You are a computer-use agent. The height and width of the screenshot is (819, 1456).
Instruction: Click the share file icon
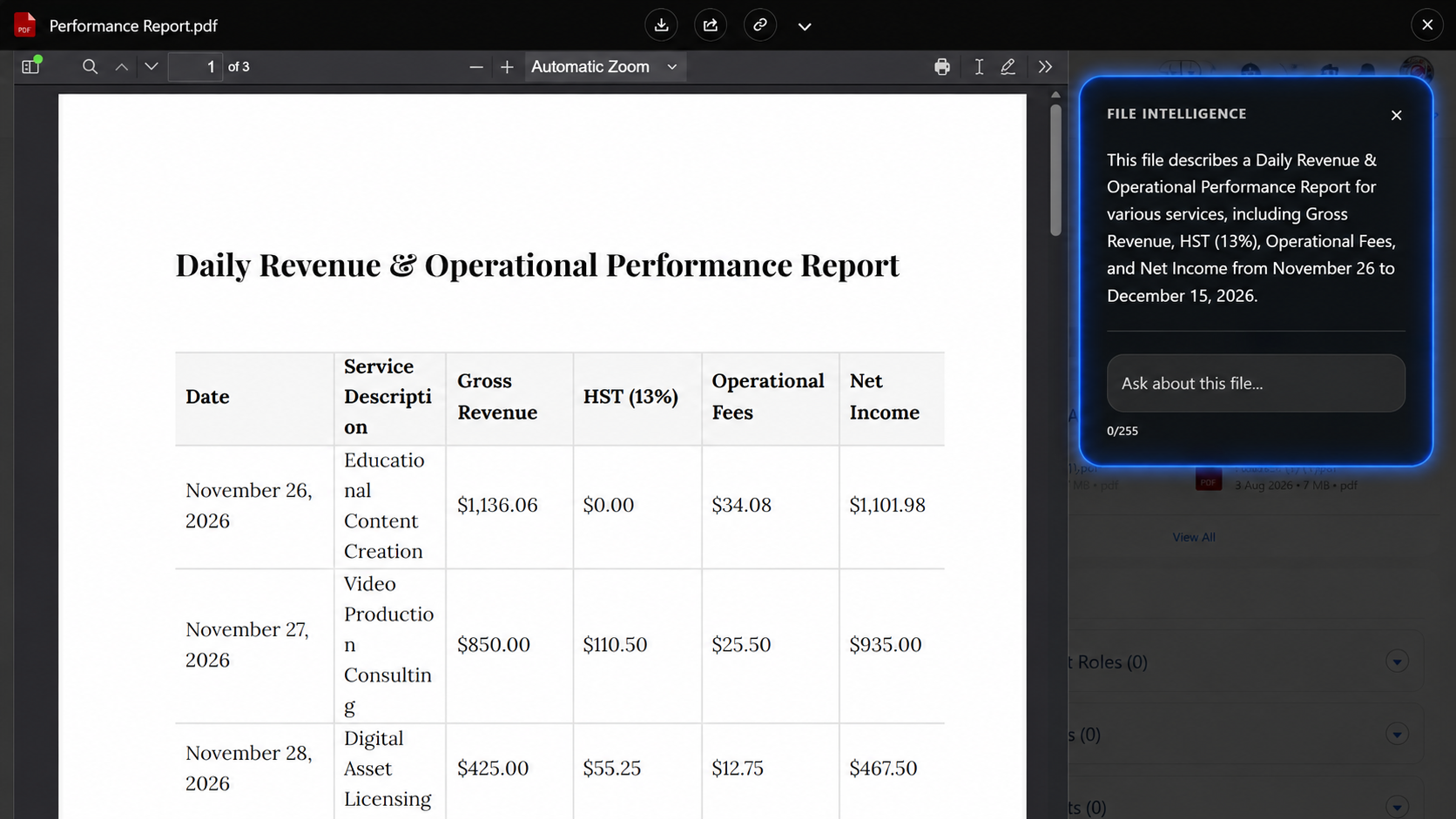coord(711,25)
